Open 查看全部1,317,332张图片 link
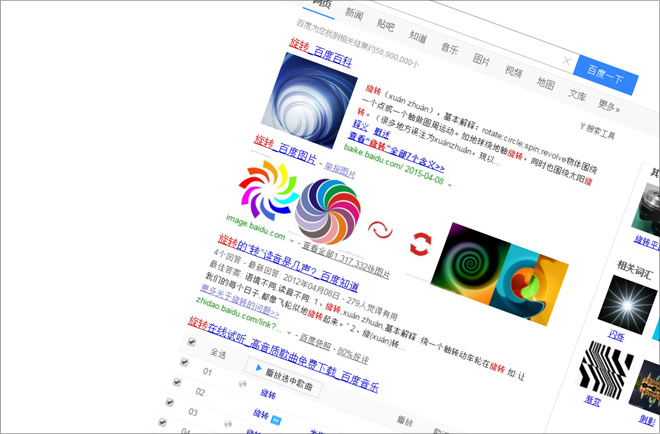Viewport: 660px width, 434px height. 346,261
